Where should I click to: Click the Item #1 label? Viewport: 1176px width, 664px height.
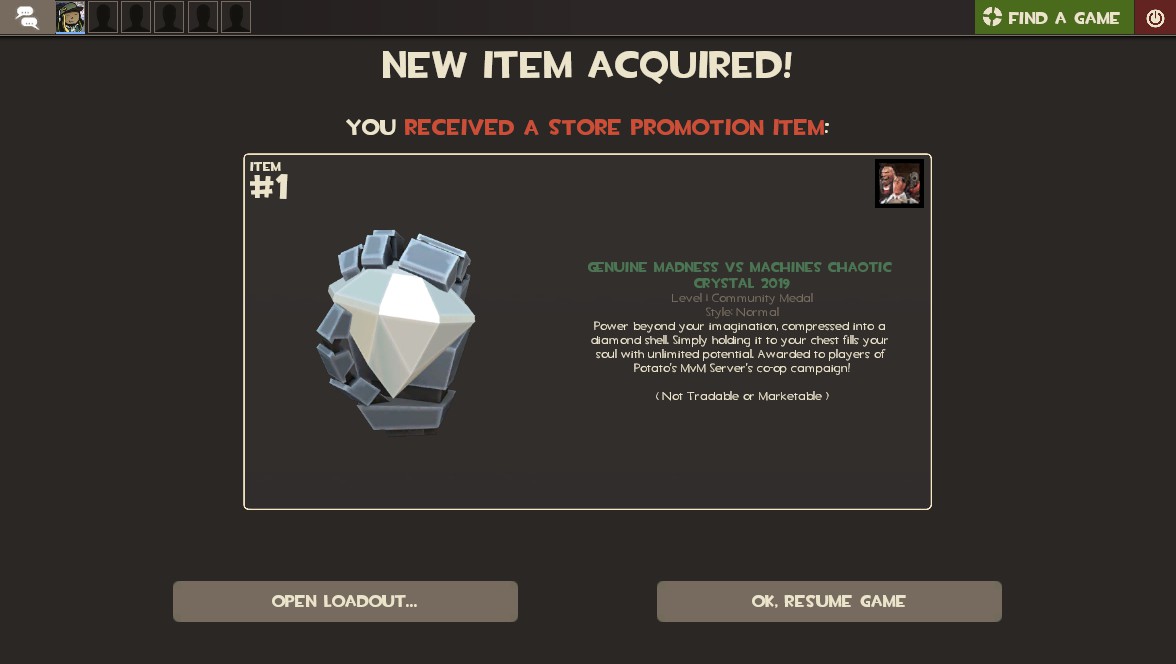pyautogui.click(x=268, y=180)
